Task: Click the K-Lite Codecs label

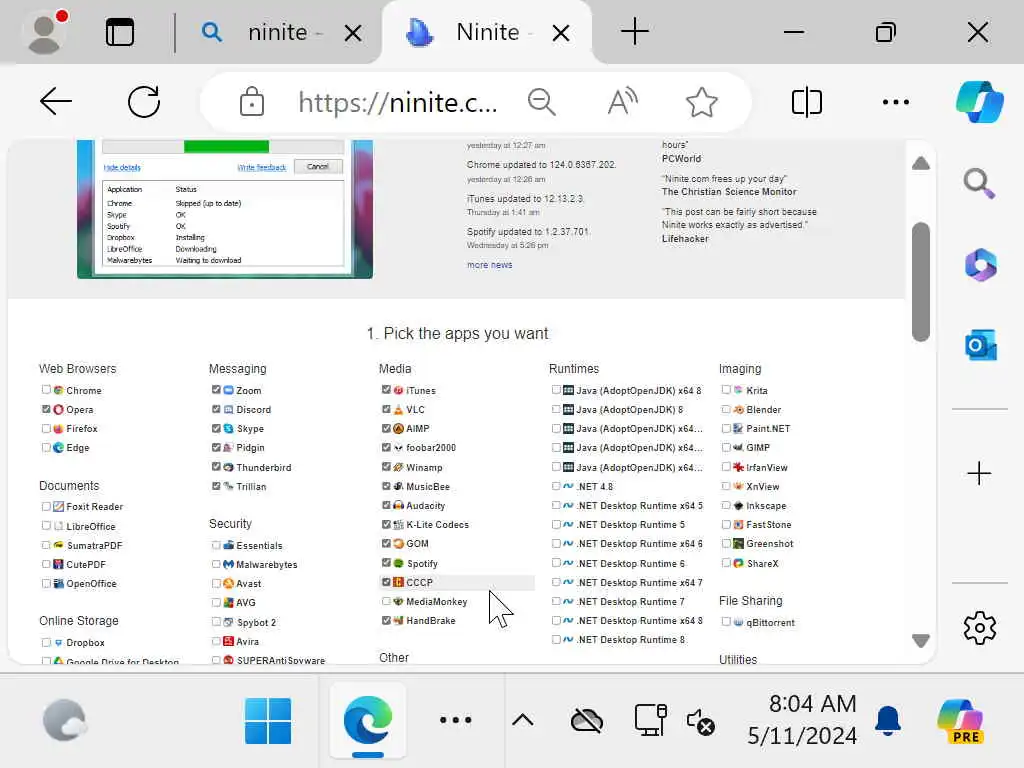Action: [x=438, y=524]
